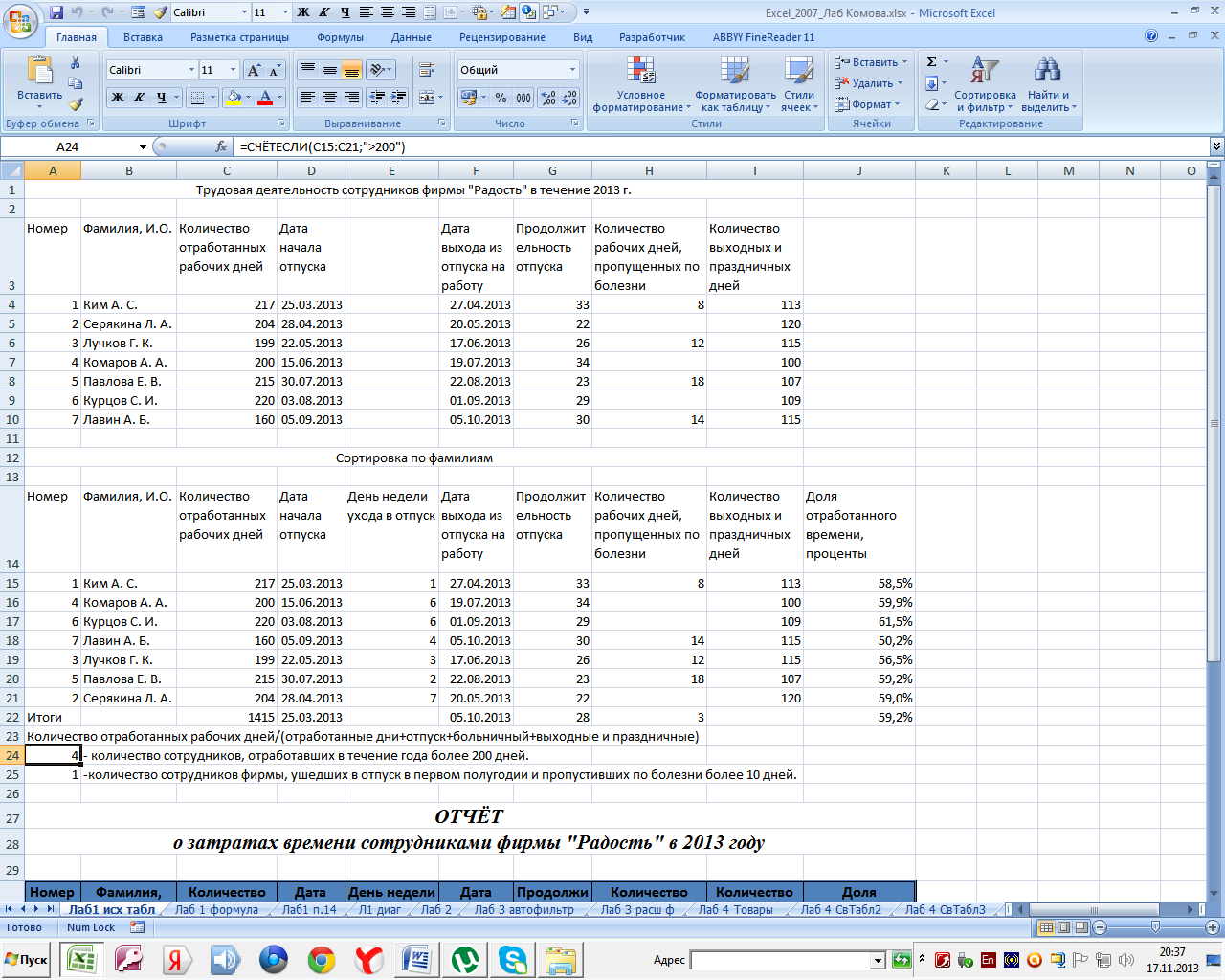Expand the Name Box A24 dropdown

[x=144, y=146]
